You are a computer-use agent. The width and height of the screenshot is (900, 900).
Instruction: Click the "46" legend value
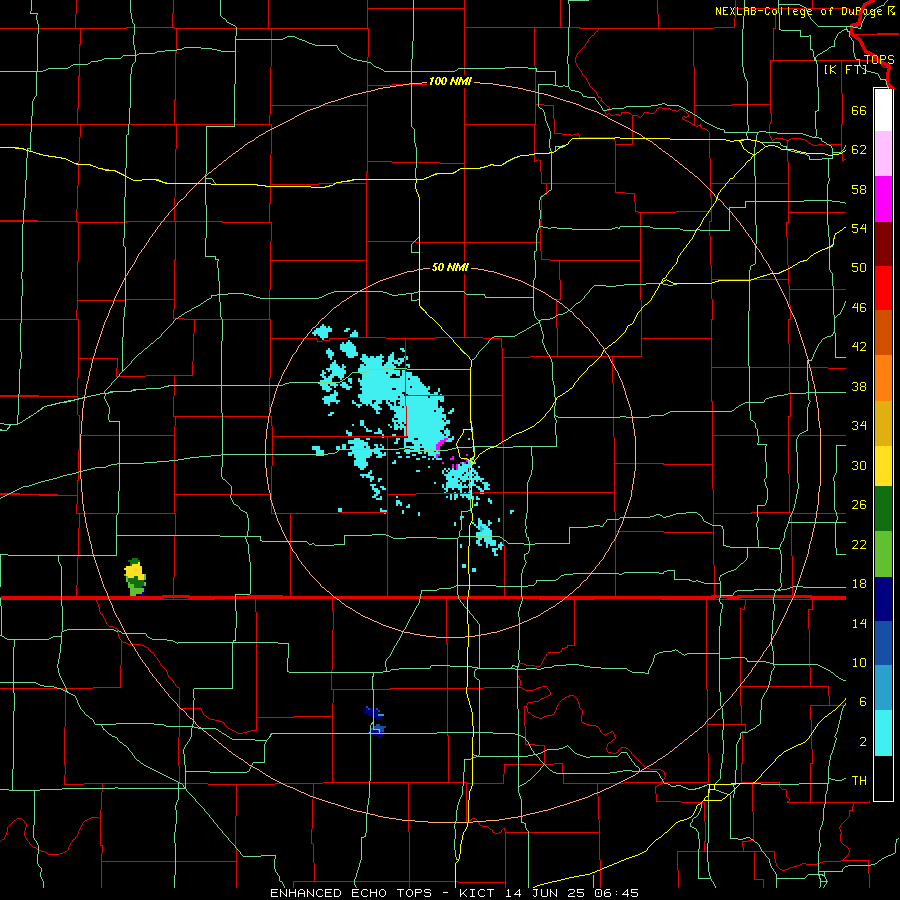(x=859, y=308)
